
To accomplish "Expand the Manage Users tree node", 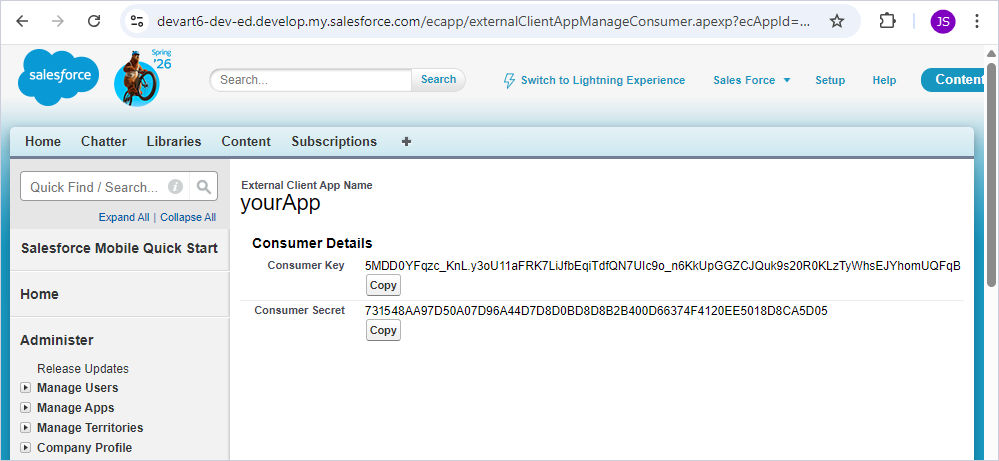I will coord(25,388).
